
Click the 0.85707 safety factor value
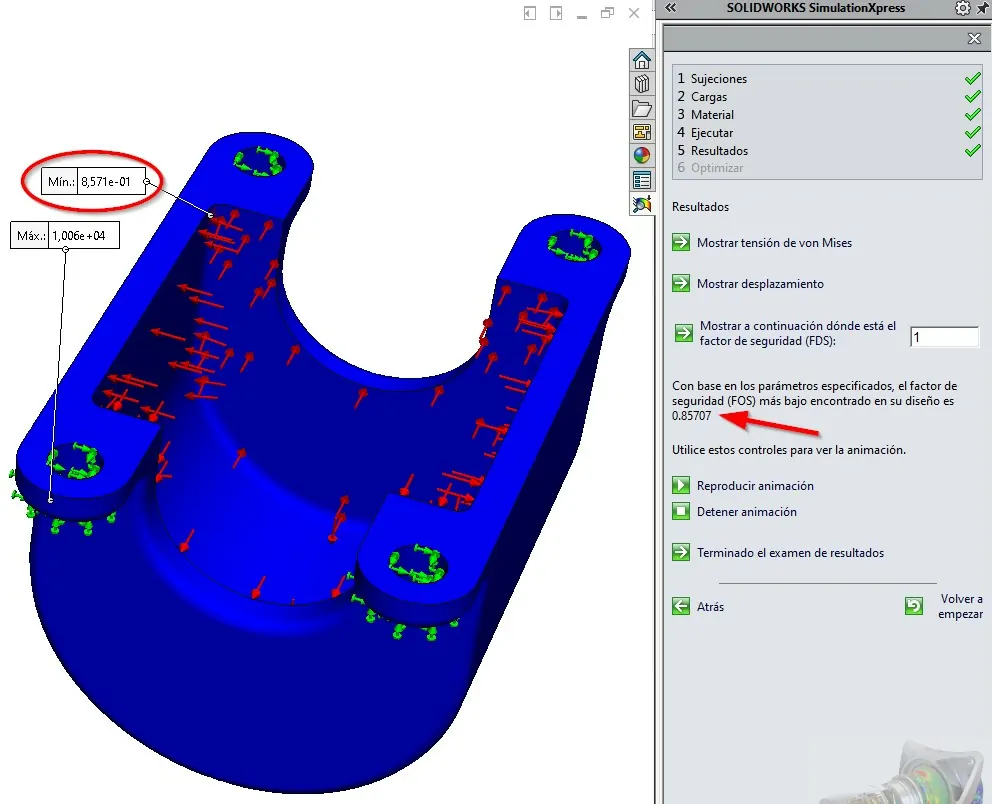pos(691,416)
